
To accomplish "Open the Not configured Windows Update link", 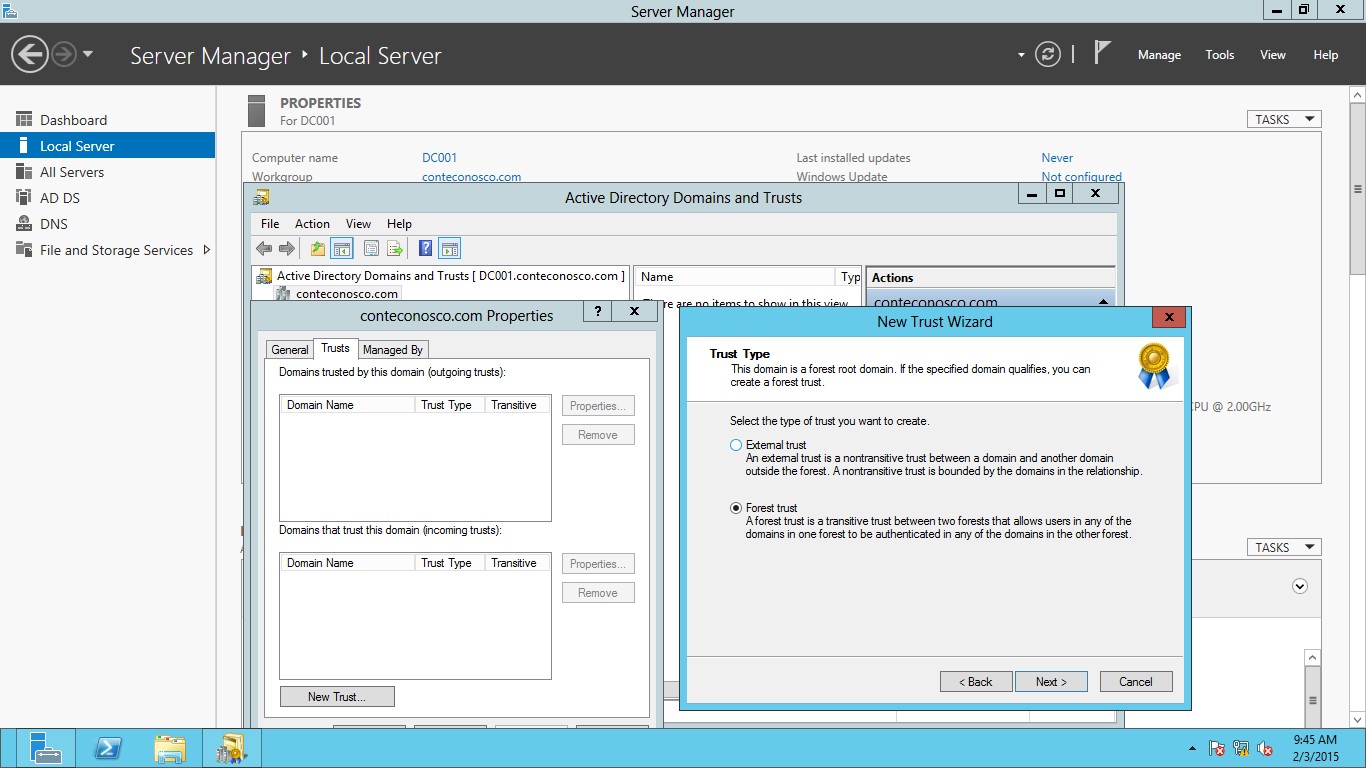I will click(x=1082, y=176).
